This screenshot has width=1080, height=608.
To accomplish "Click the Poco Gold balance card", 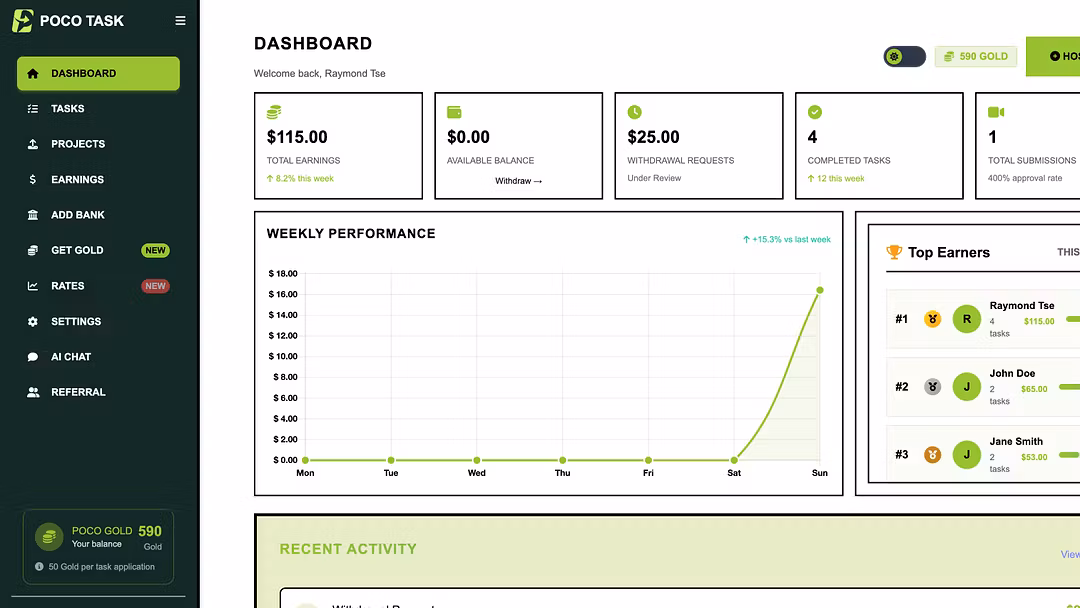I will [x=98, y=546].
